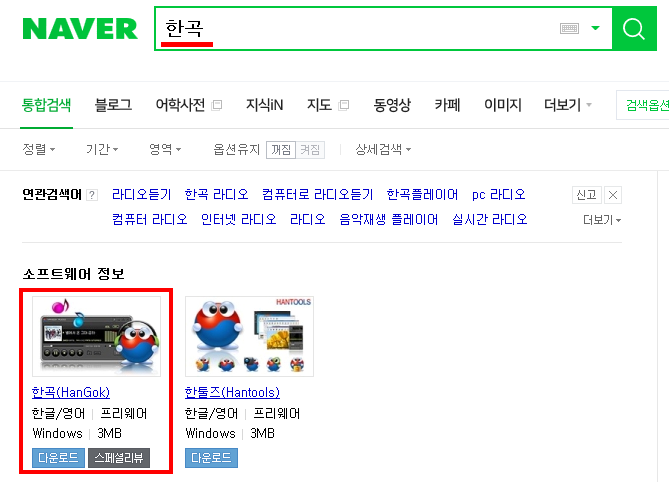Switch to the 블로그 tab
669x482 pixels.
click(113, 105)
